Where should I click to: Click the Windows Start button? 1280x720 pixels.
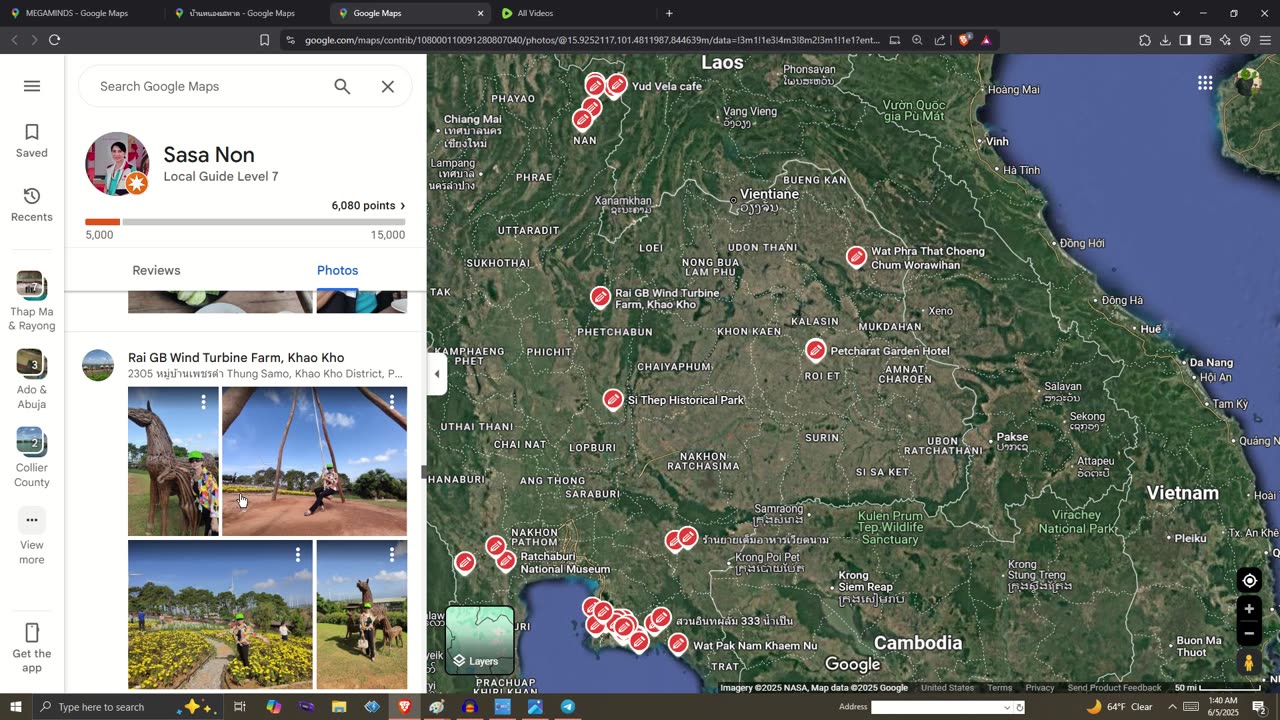coord(15,707)
